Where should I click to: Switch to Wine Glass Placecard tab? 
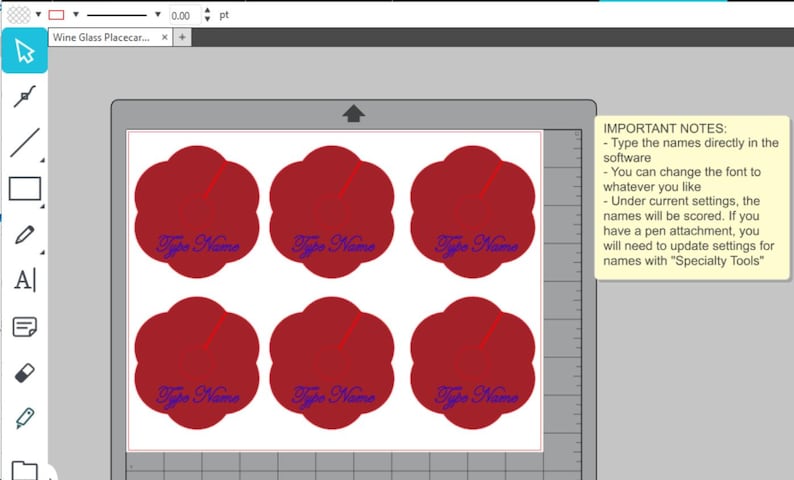click(x=101, y=37)
